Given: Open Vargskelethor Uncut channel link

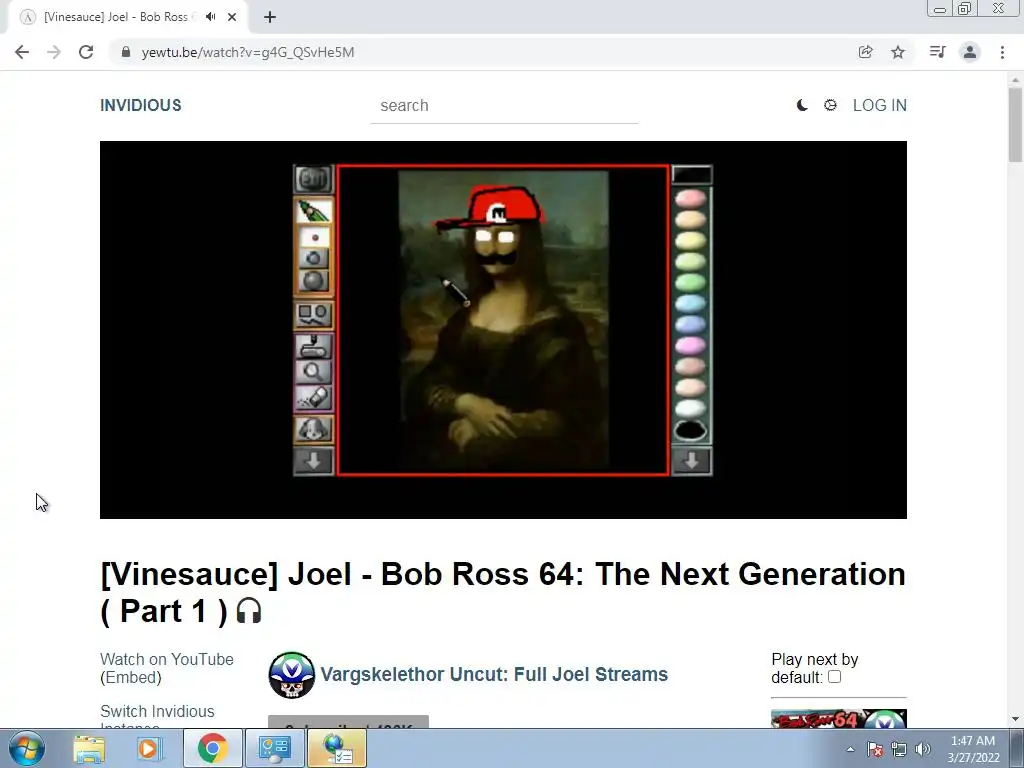Looking at the screenshot, I should click(x=494, y=675).
